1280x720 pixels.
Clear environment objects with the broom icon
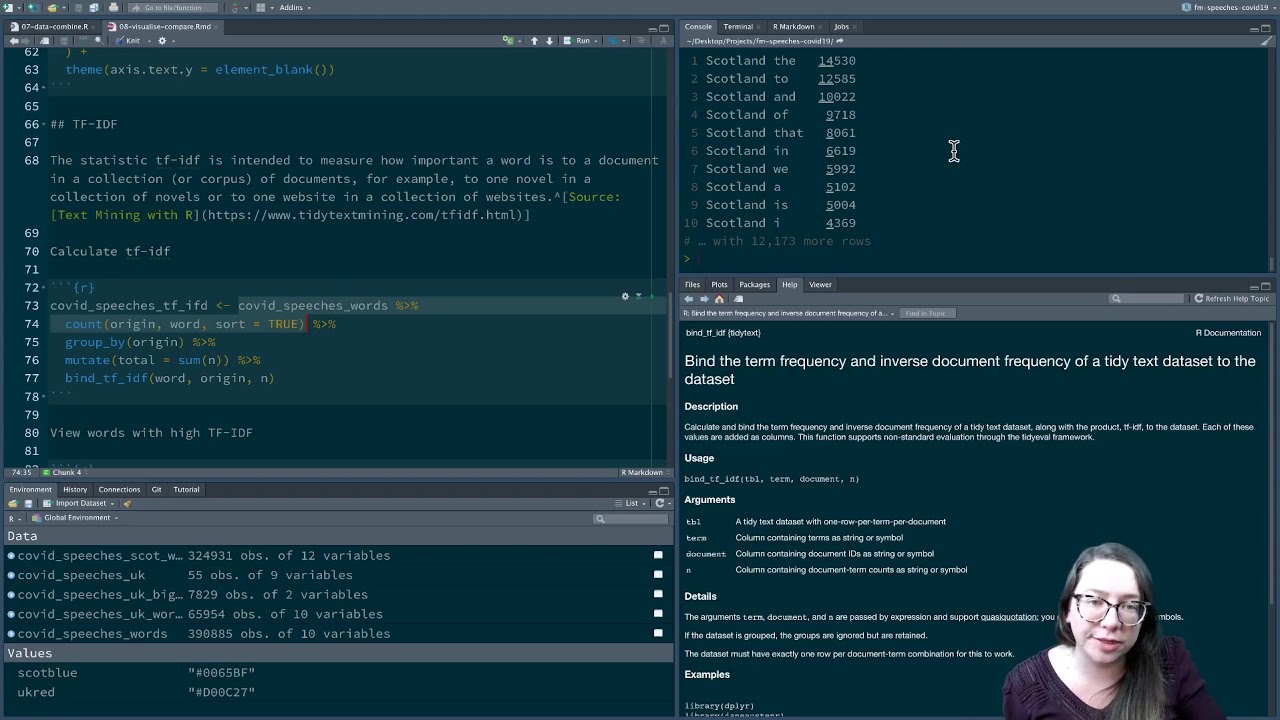[x=127, y=504]
